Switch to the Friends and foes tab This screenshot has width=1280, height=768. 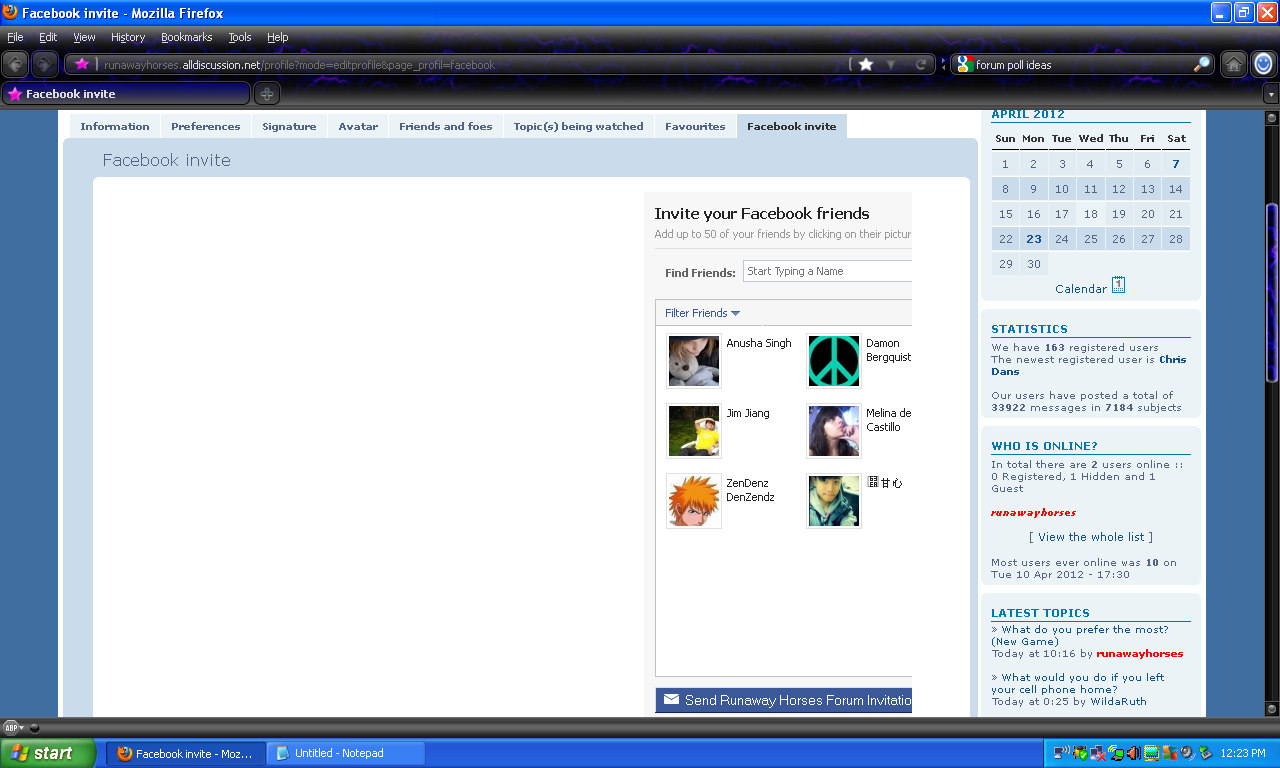tap(446, 126)
